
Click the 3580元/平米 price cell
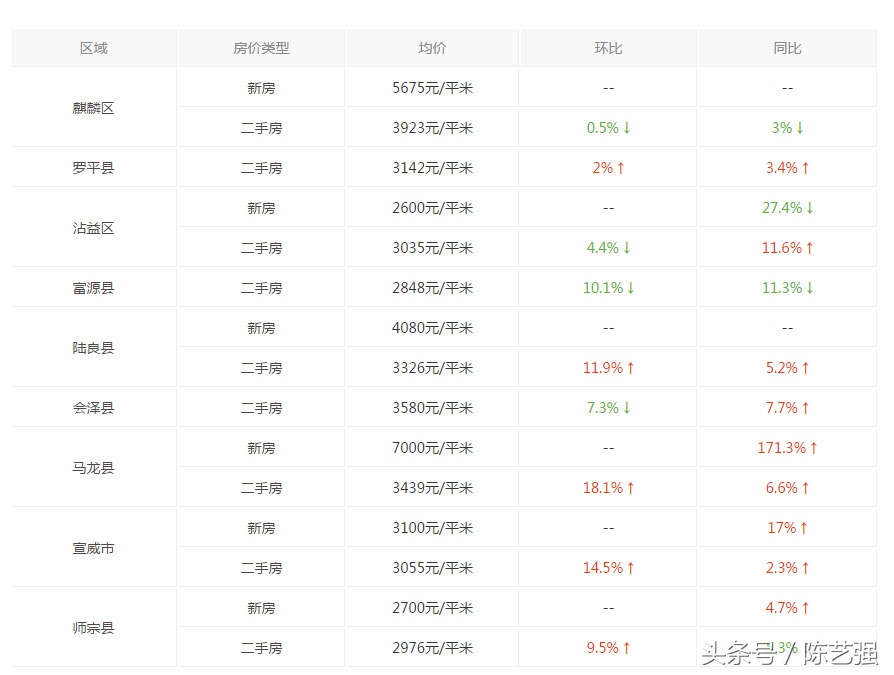click(x=432, y=408)
